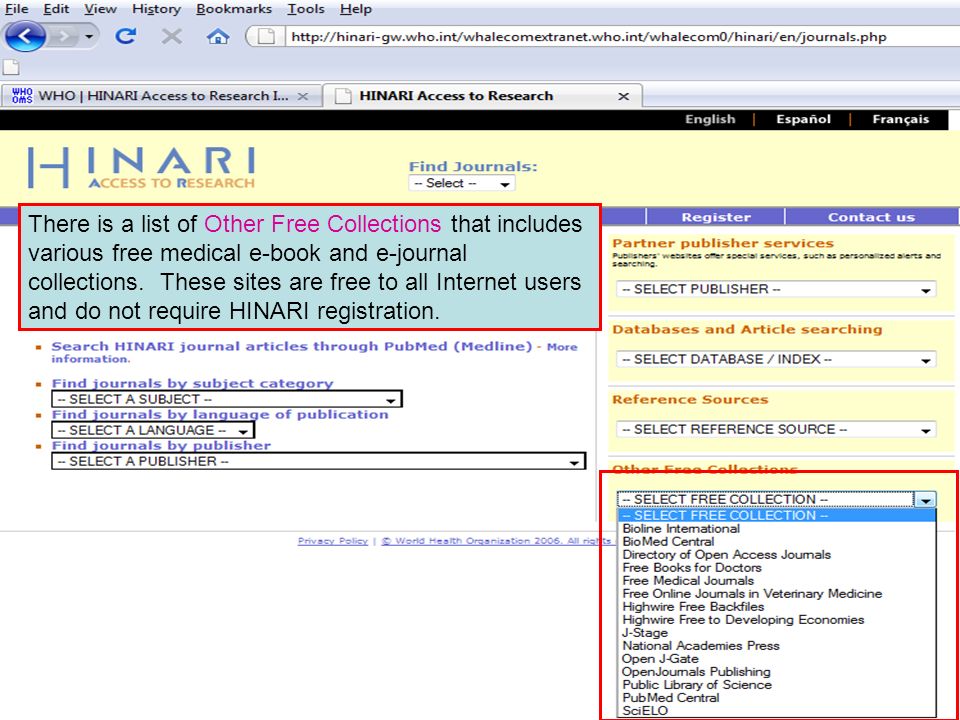Switch language to Español
The image size is (960, 720).
(803, 119)
